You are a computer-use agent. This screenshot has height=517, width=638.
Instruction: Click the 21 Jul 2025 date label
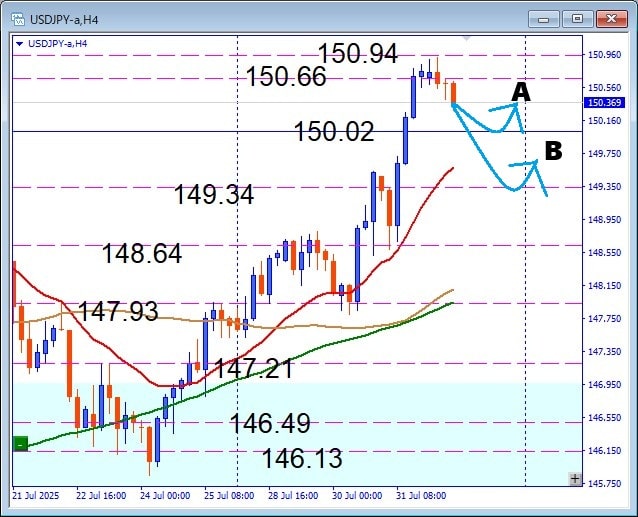(36, 496)
